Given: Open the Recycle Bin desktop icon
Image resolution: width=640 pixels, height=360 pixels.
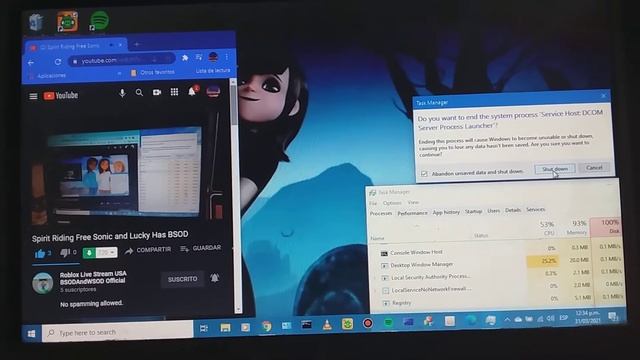Looking at the screenshot, I should pyautogui.click(x=37, y=22).
